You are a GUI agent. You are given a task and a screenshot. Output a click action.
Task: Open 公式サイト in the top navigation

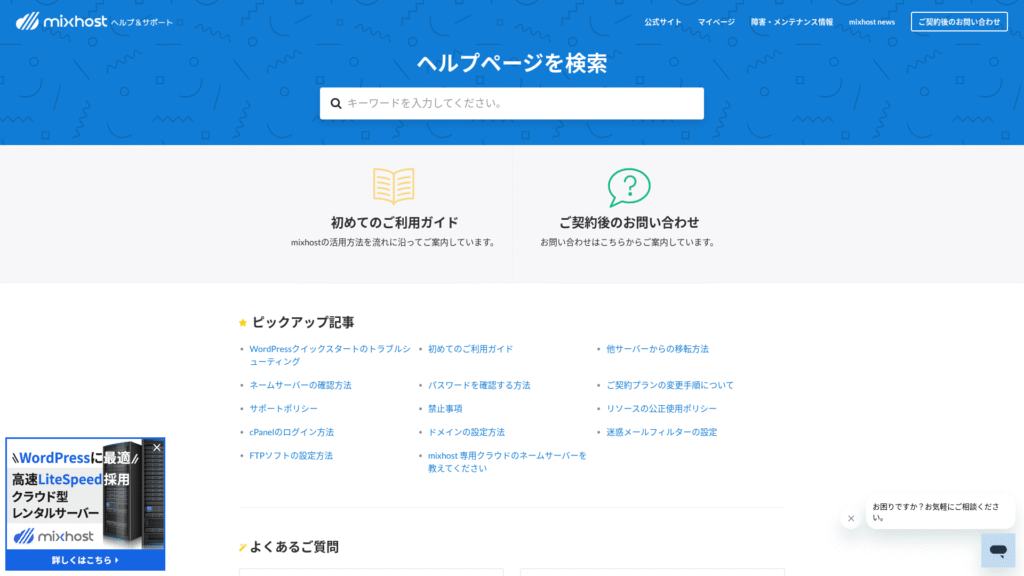click(x=663, y=22)
